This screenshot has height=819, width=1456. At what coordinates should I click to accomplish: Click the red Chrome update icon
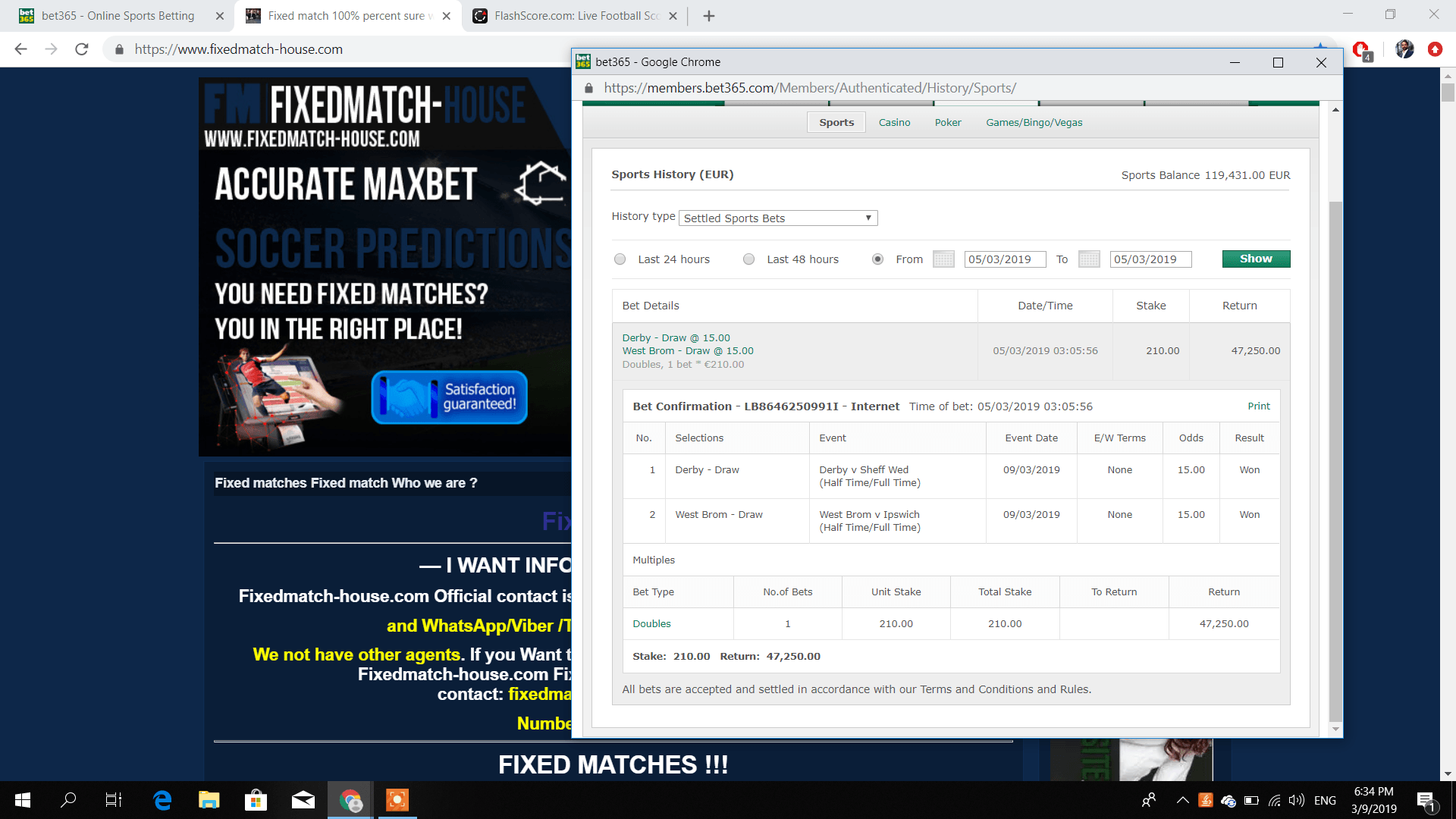point(1435,49)
